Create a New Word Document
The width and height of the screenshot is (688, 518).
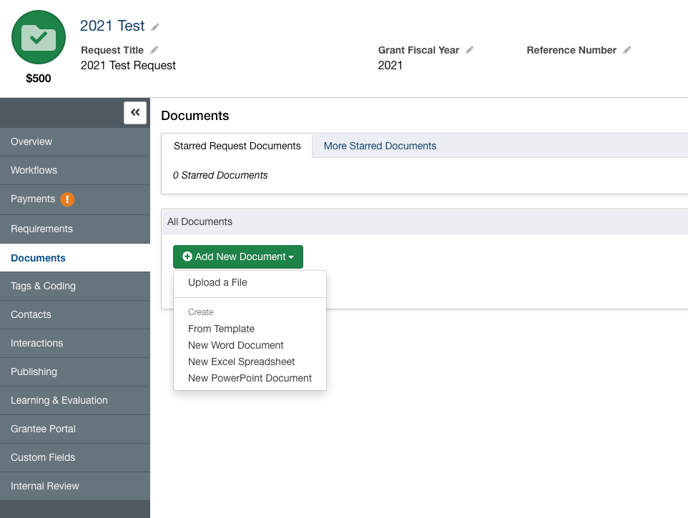[250, 345]
